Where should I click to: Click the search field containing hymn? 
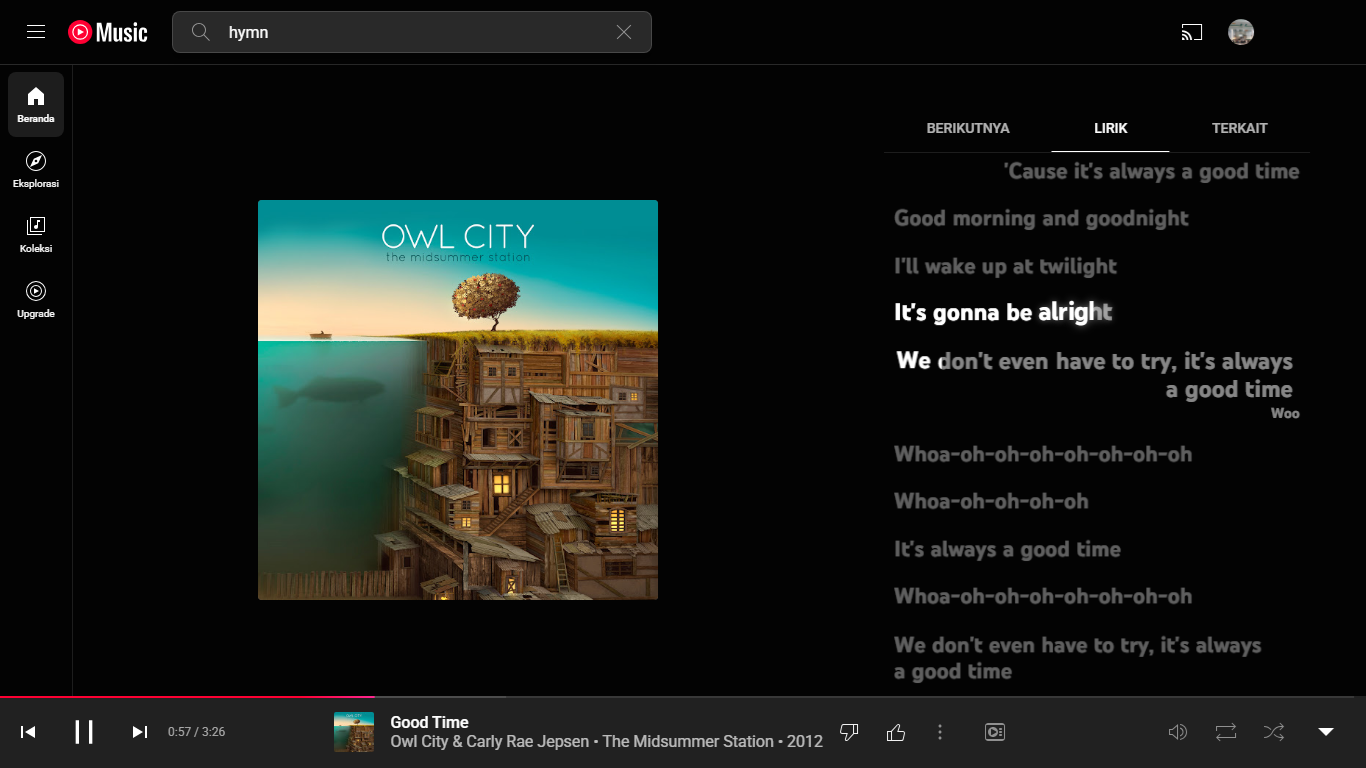[412, 32]
